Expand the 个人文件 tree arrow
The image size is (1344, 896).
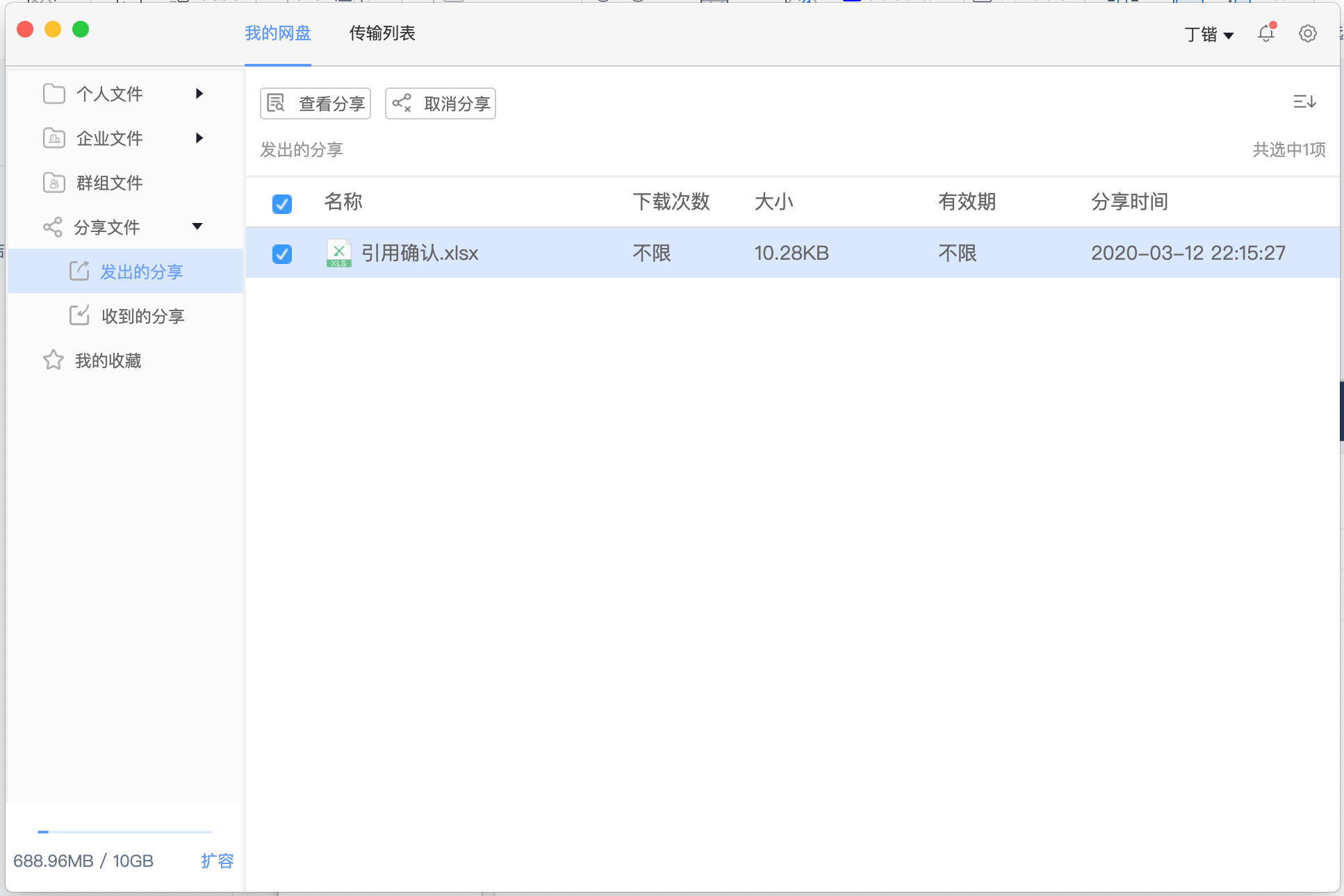(x=199, y=94)
